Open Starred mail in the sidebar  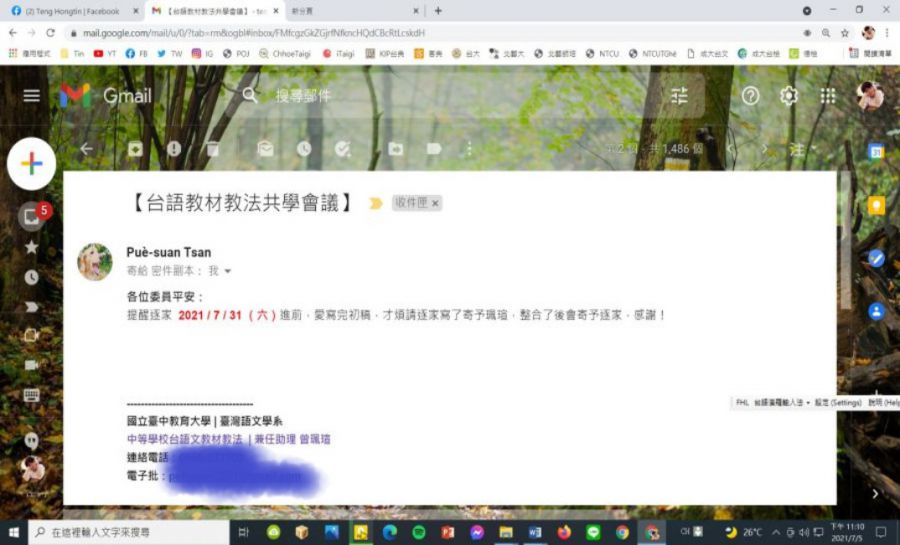(x=31, y=247)
